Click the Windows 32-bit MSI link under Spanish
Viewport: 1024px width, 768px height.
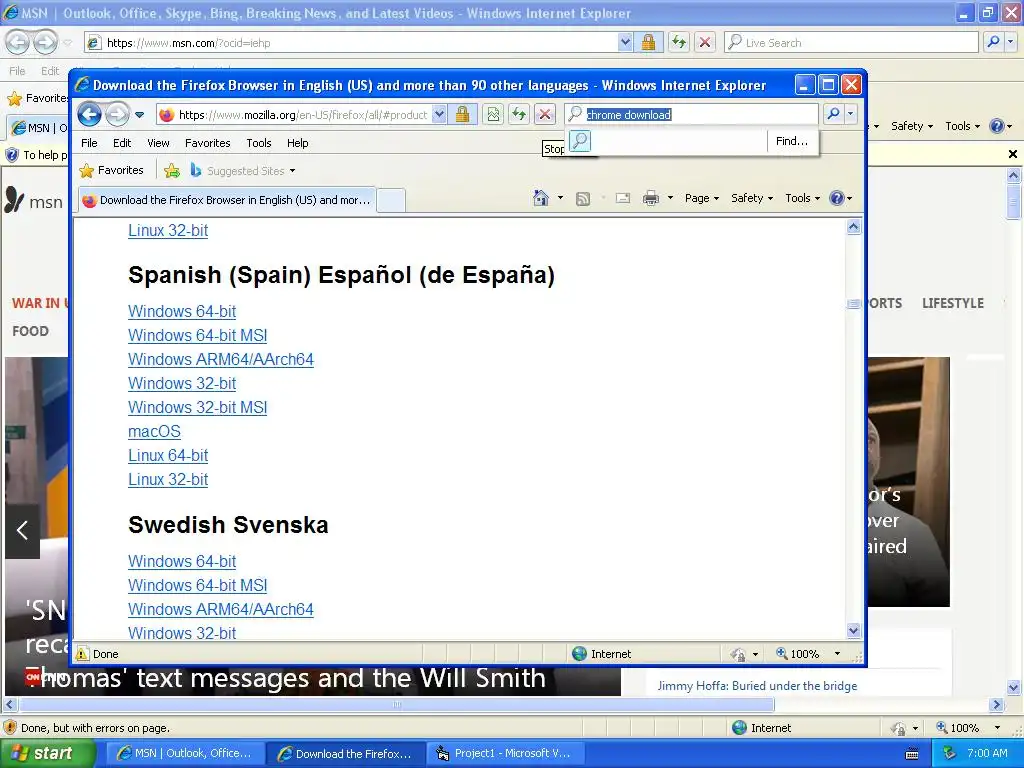point(197,408)
